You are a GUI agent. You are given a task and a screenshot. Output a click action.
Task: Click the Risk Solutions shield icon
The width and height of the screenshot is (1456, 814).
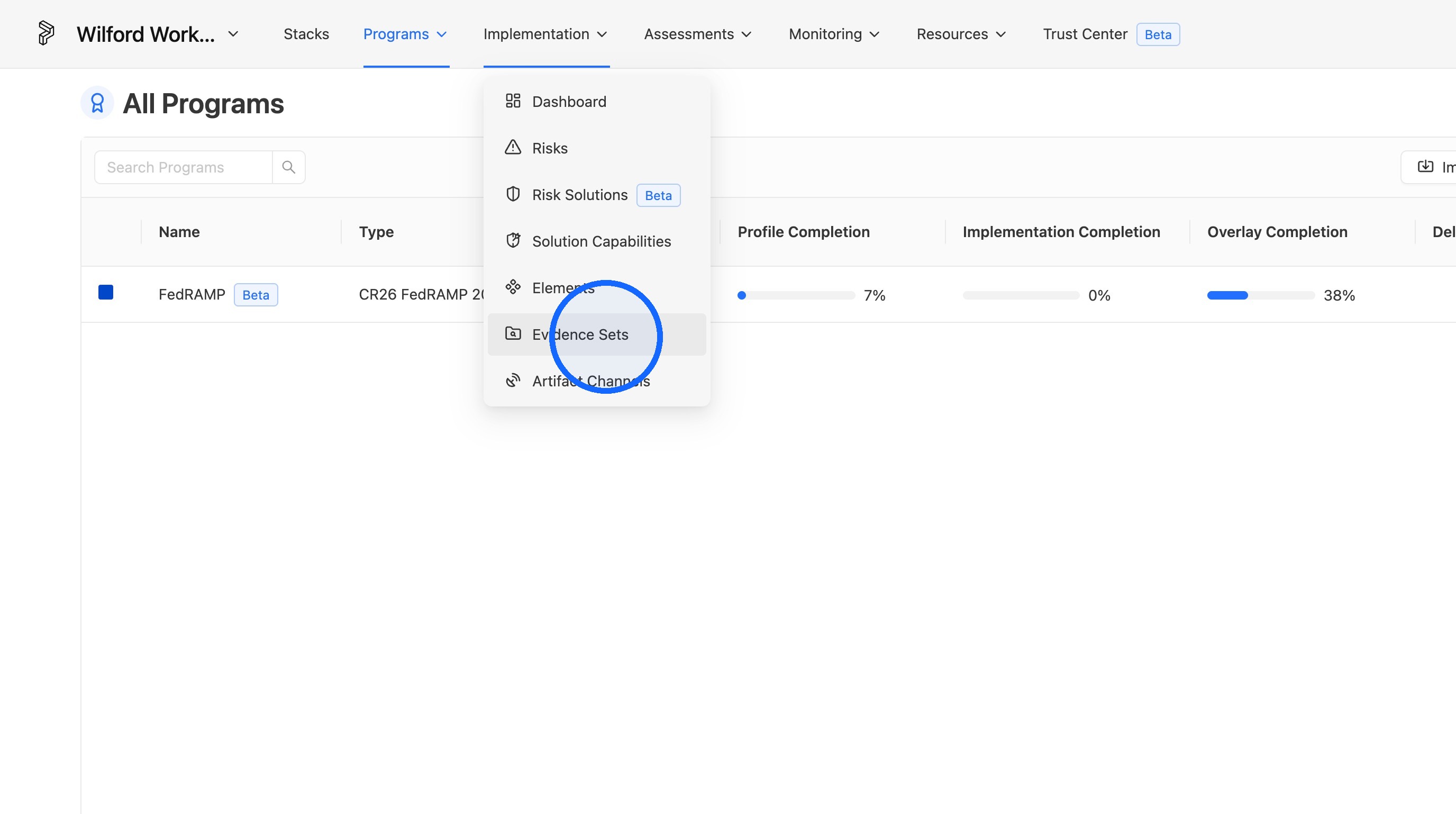(x=513, y=194)
